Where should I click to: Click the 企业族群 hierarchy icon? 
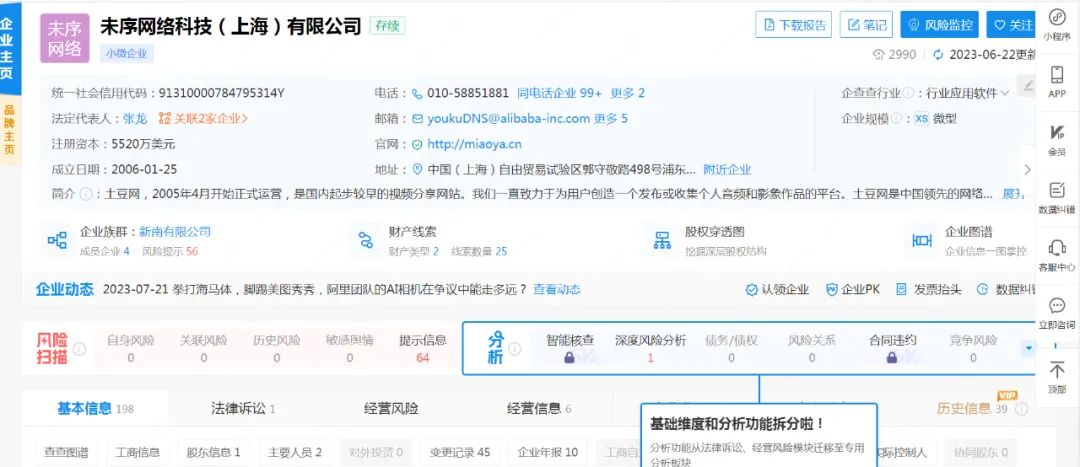click(x=57, y=240)
